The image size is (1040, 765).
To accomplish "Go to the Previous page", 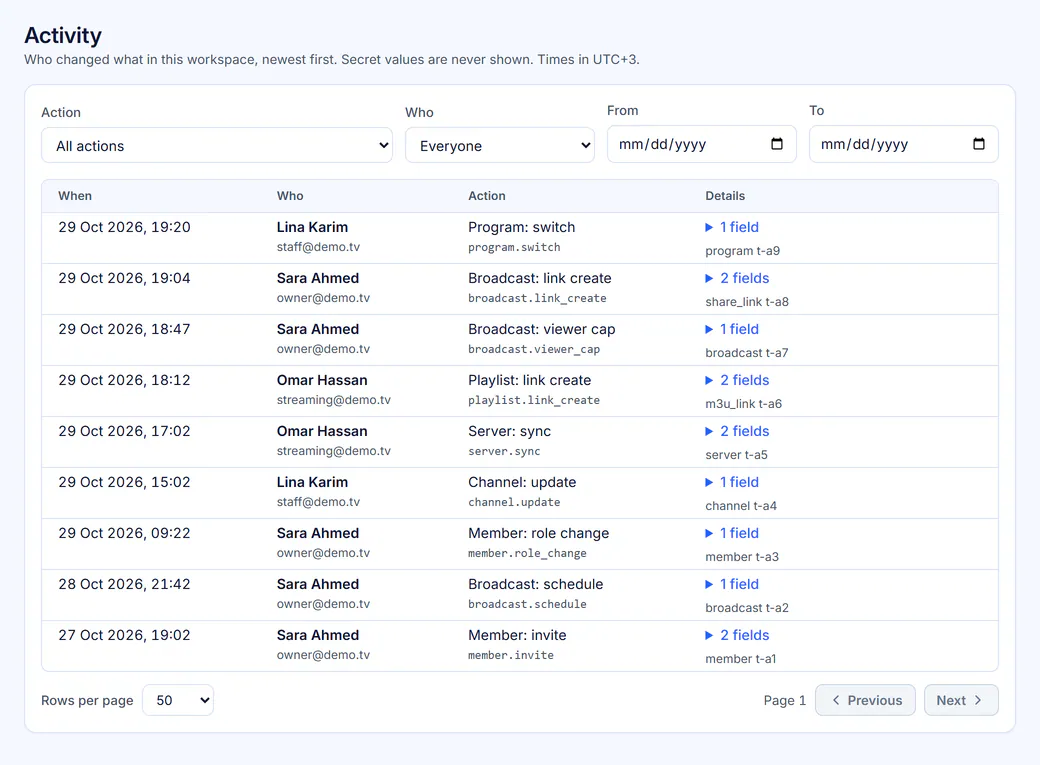I will pyautogui.click(x=866, y=700).
